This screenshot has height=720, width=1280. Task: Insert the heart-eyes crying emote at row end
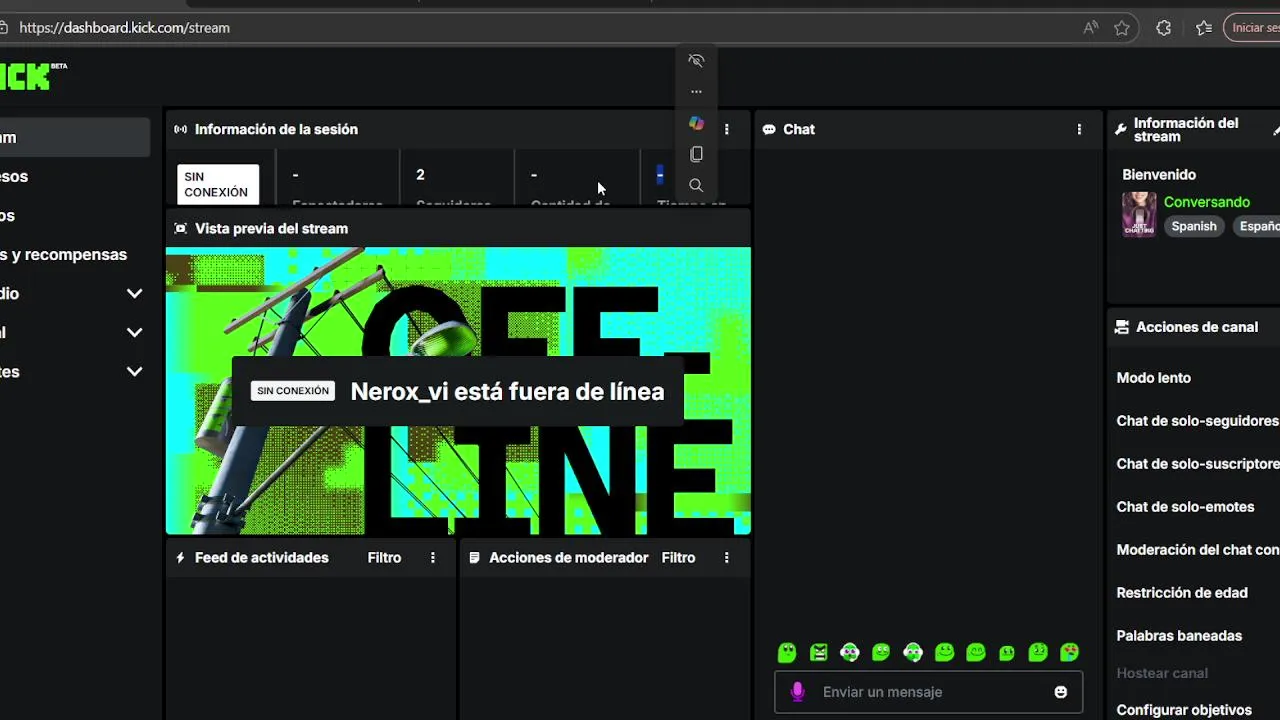click(x=1069, y=653)
